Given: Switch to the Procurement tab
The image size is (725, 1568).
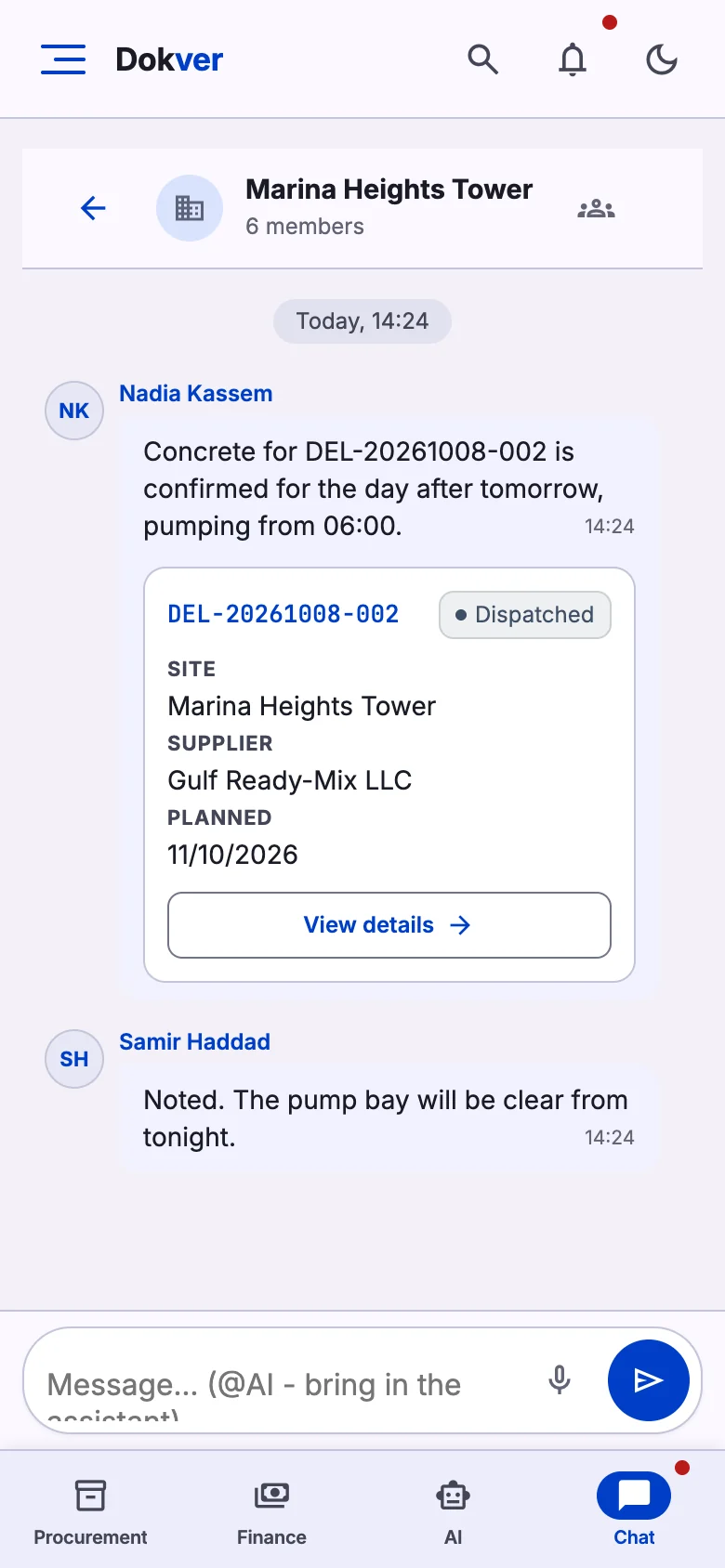Looking at the screenshot, I should 90,1511.
